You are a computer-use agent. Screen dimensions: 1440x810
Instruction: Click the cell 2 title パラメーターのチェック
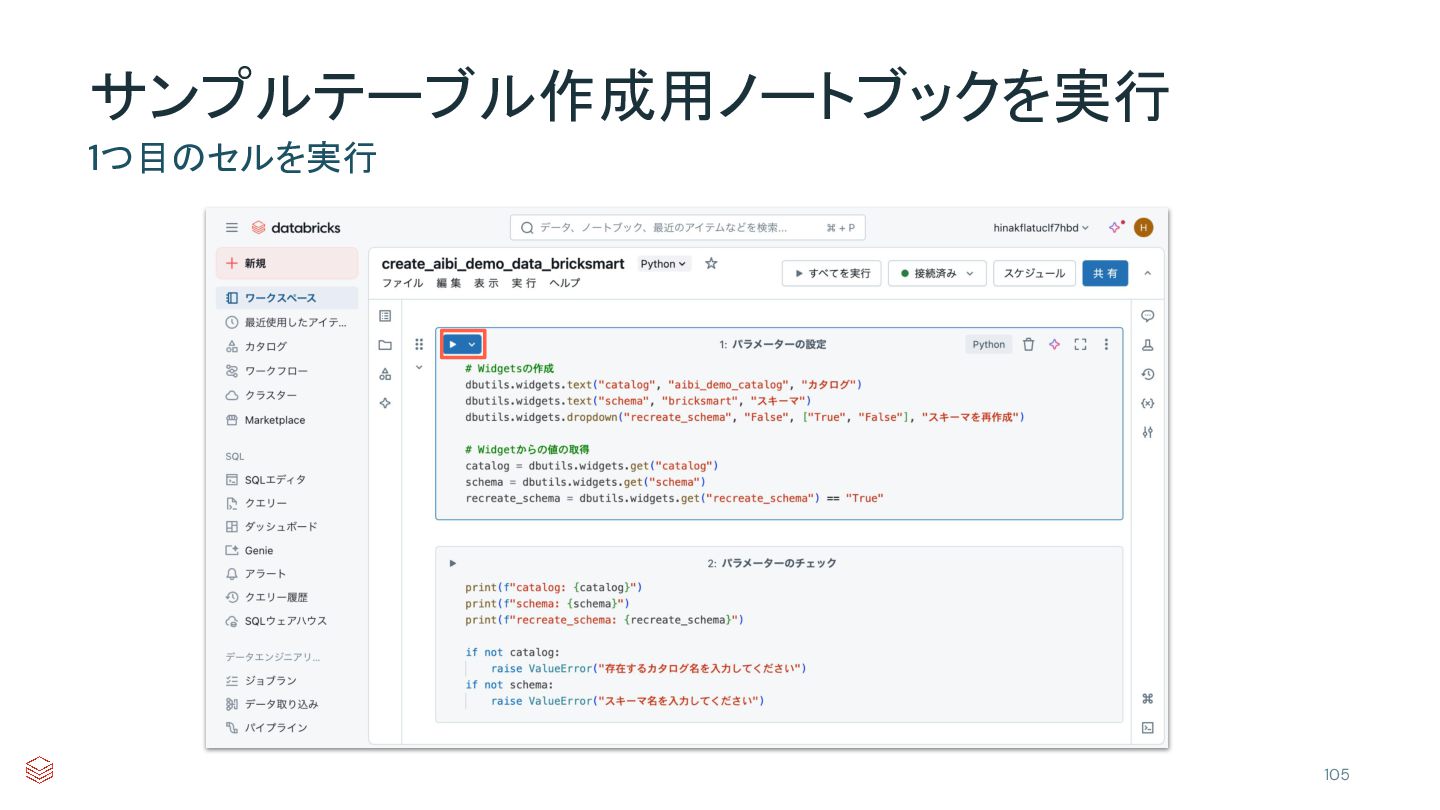(x=779, y=563)
